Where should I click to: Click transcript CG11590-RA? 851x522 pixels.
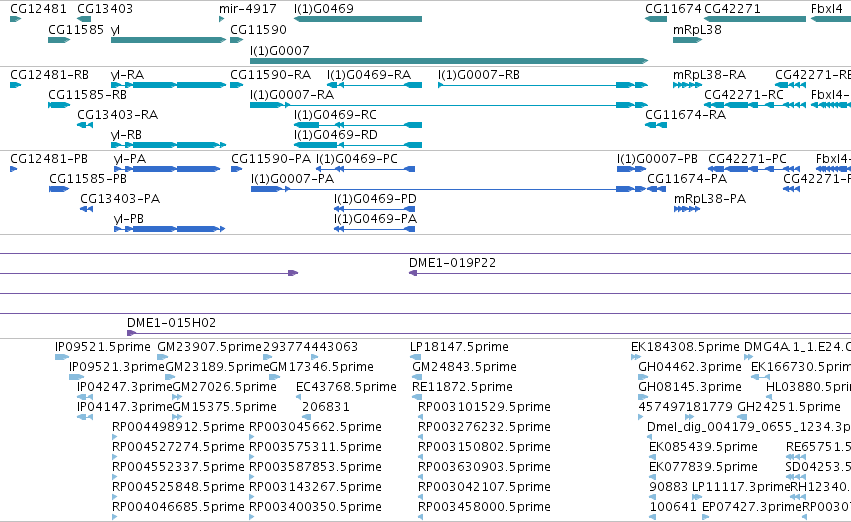point(270,74)
